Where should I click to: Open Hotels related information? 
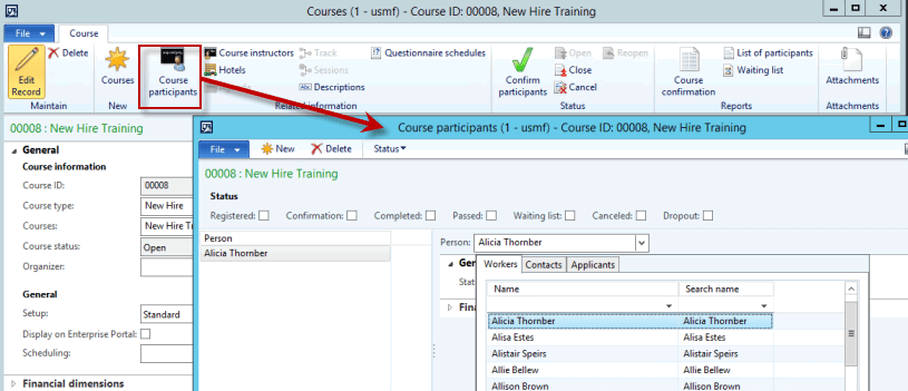click(225, 70)
